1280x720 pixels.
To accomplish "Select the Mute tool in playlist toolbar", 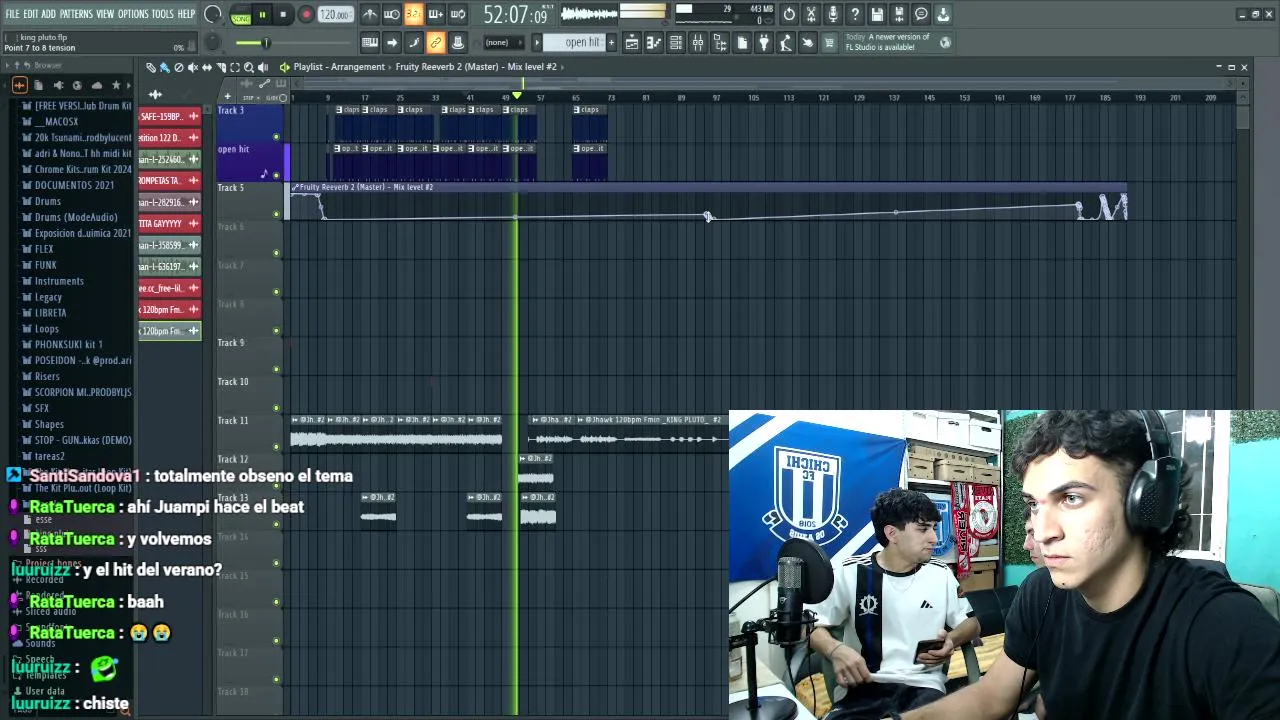I will pos(193,67).
